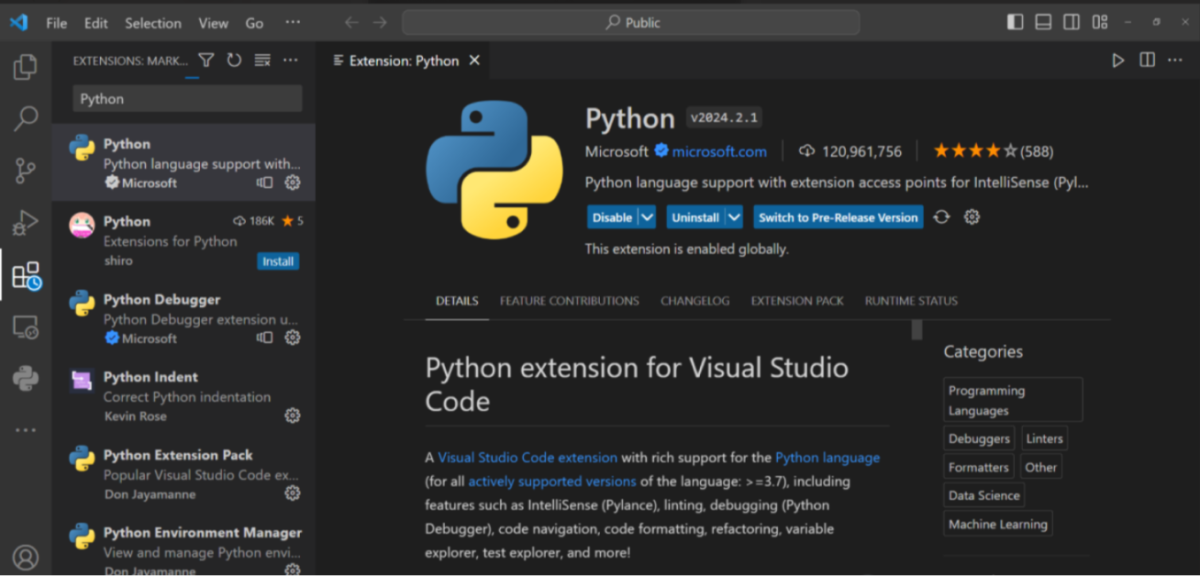Click the star rating next to 588 reviews

point(975,150)
